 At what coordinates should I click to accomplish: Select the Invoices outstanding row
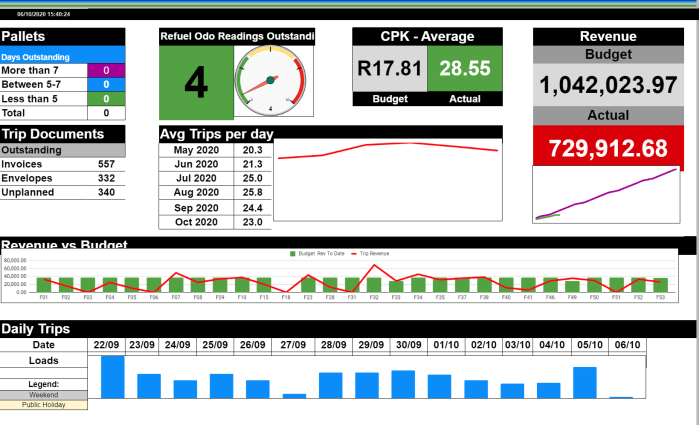[62, 164]
